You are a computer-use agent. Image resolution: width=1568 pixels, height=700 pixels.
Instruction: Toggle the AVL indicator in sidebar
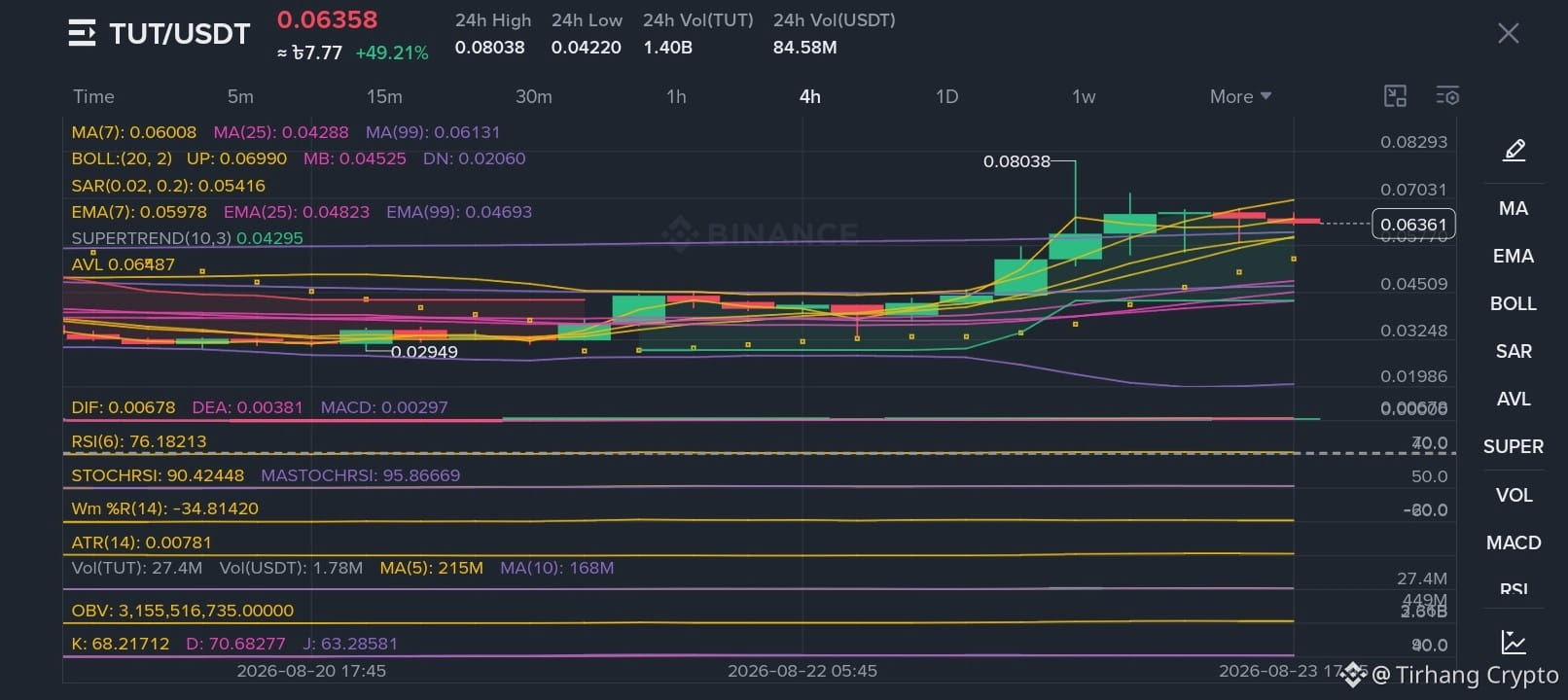pyautogui.click(x=1514, y=399)
